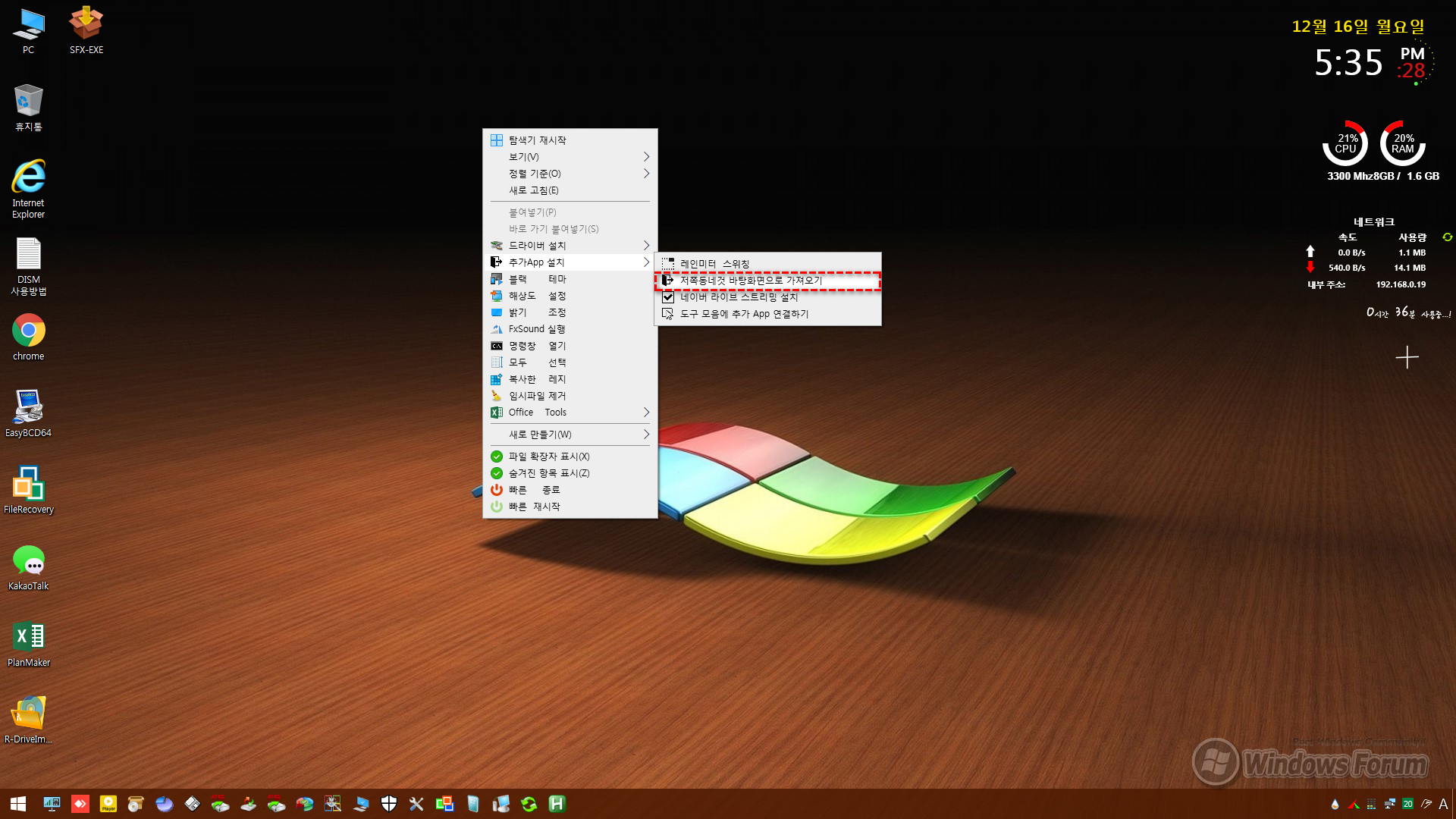Open the 휴지통 recycle bin icon
Image resolution: width=1456 pixels, height=819 pixels.
tap(28, 108)
